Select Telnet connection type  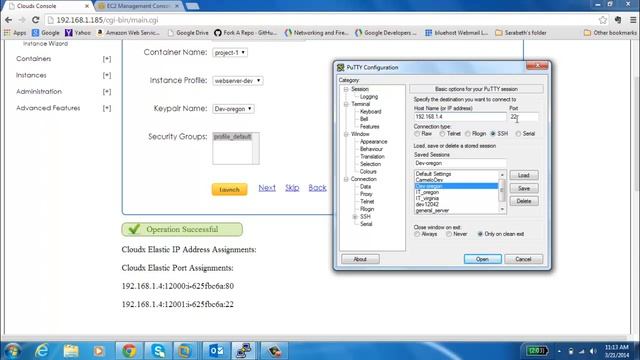point(442,134)
